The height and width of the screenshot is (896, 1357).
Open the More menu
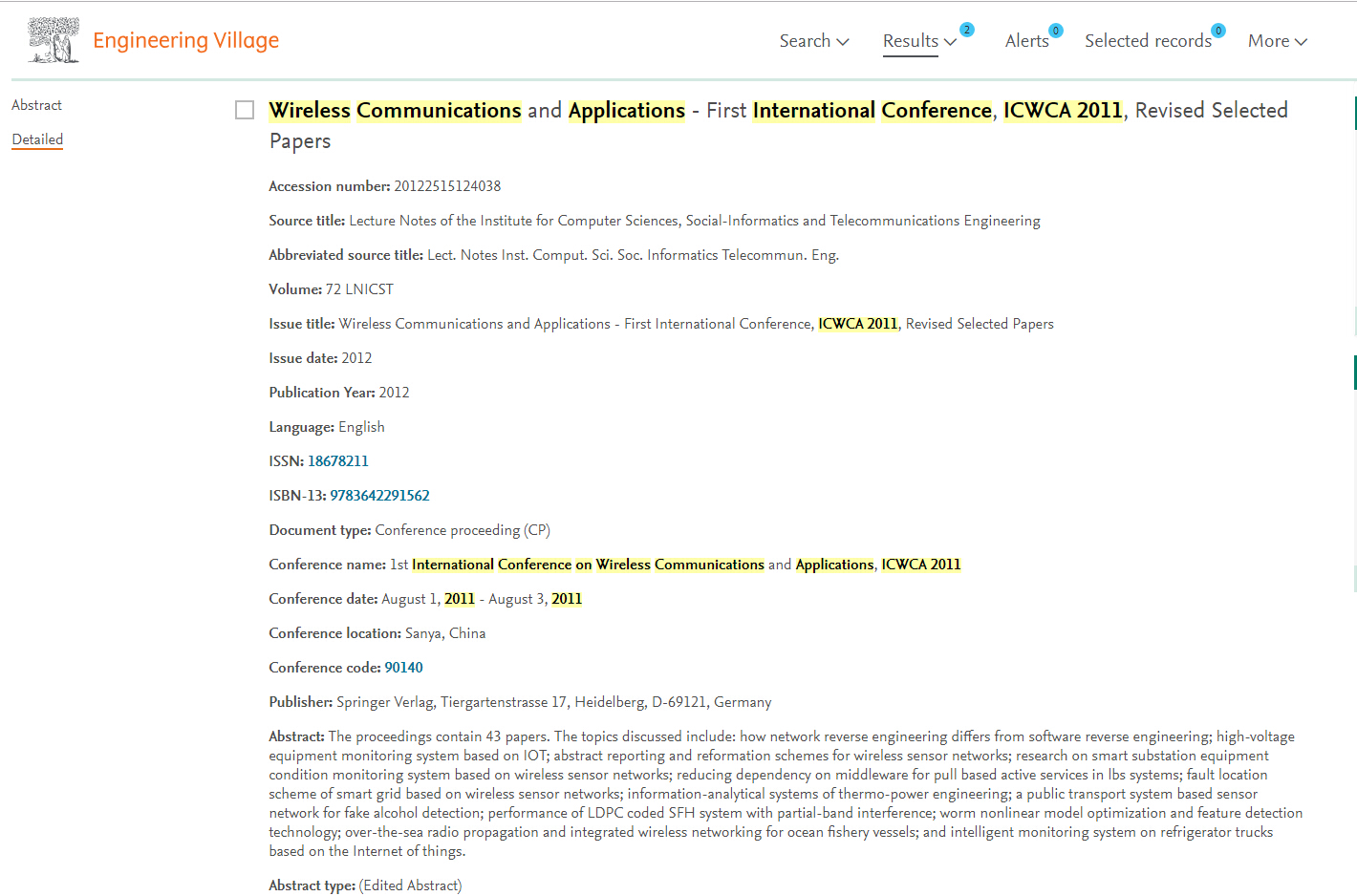pyautogui.click(x=1277, y=41)
